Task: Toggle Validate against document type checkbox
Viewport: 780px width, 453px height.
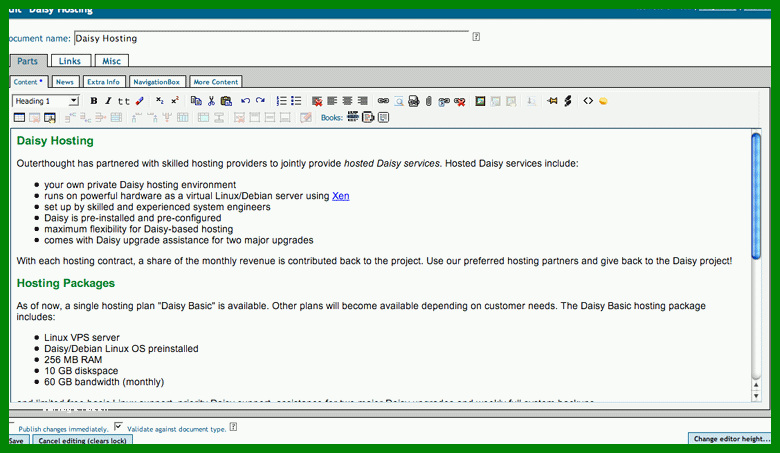Action: (x=118, y=426)
